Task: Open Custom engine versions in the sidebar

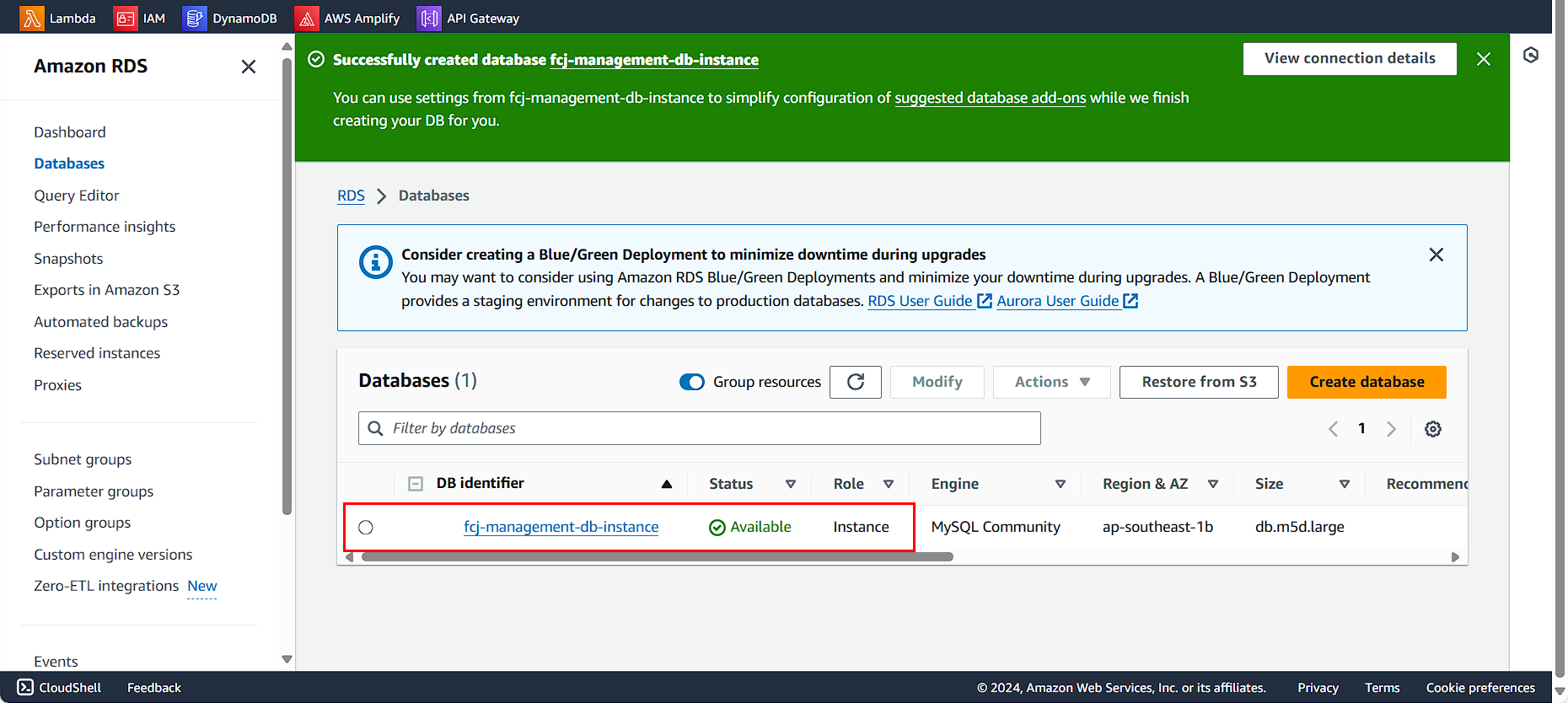Action: (113, 555)
